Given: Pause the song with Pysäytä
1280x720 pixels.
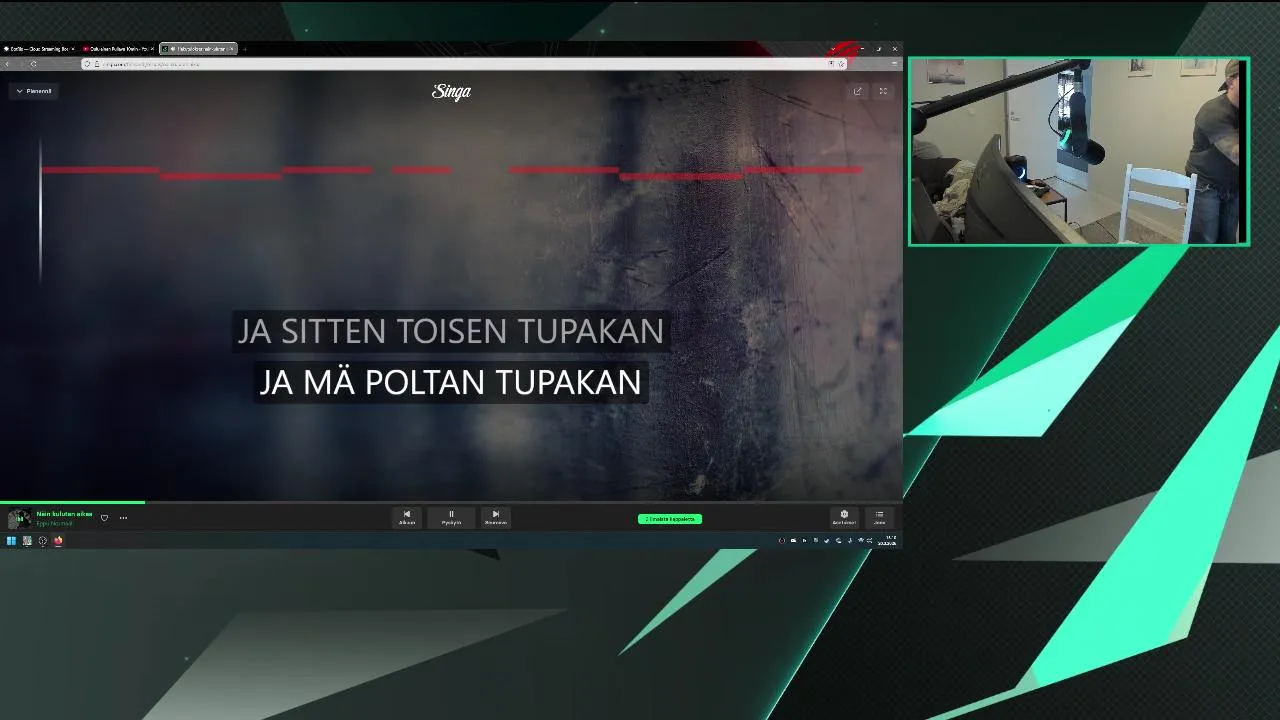Looking at the screenshot, I should [x=451, y=517].
